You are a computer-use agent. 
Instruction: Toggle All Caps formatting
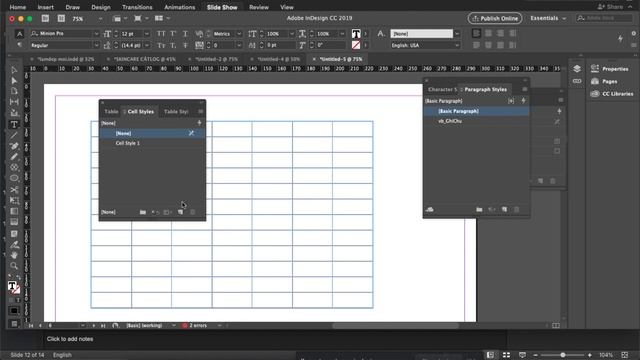(x=161, y=33)
